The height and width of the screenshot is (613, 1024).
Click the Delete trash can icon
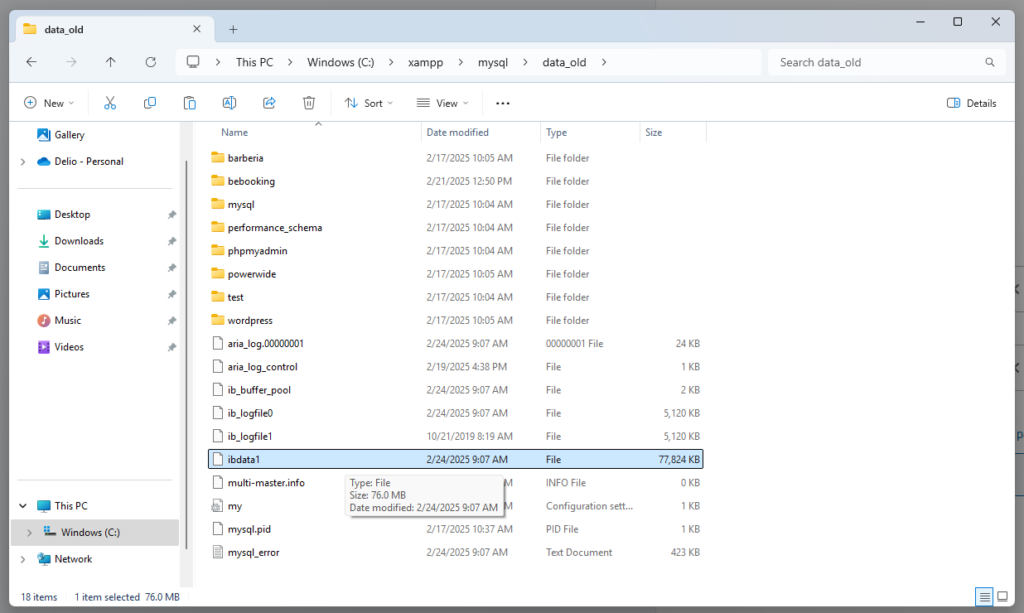309,103
